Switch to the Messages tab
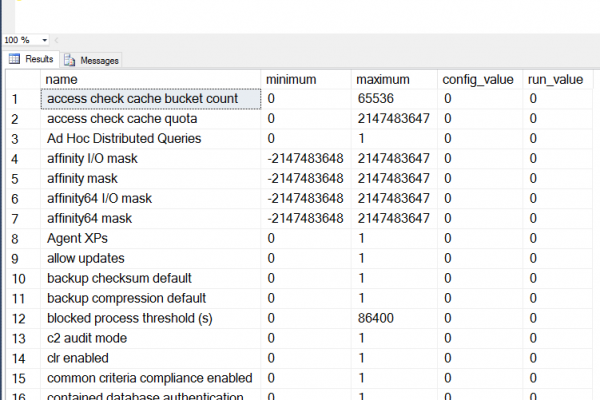The height and width of the screenshot is (400, 600). [x=92, y=60]
